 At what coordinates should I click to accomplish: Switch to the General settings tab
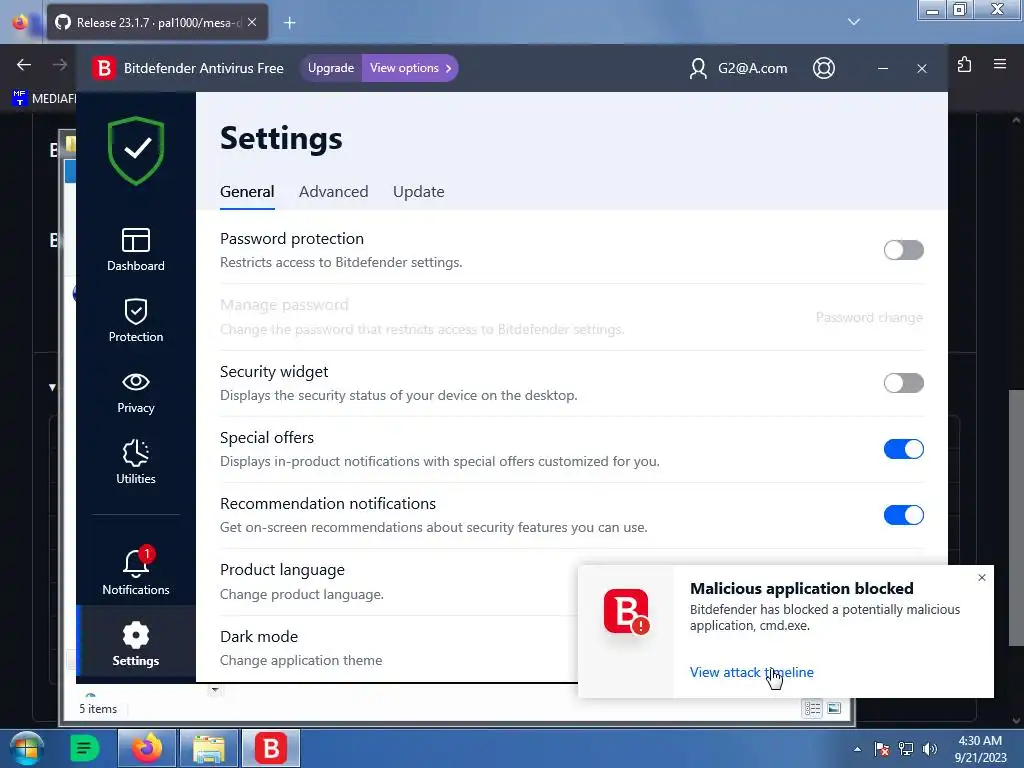point(247,192)
